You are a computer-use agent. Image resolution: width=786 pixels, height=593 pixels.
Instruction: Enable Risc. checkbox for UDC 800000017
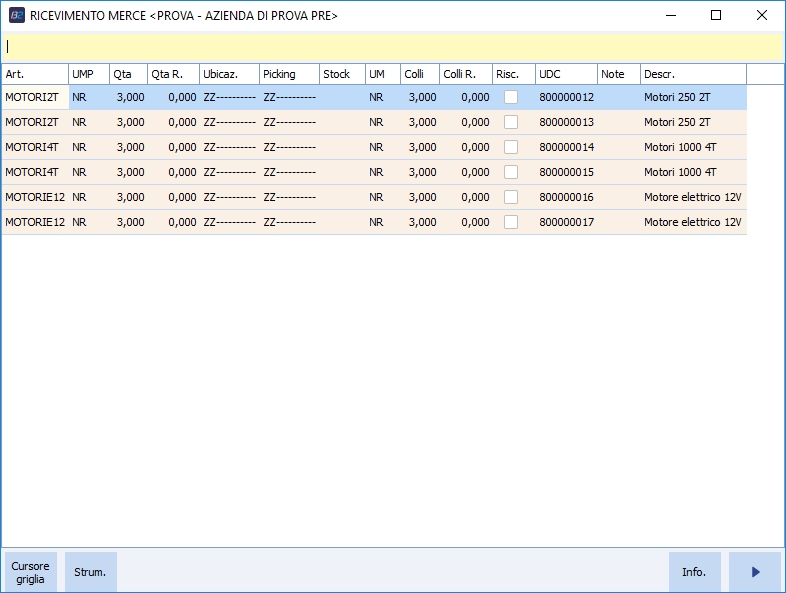point(511,222)
